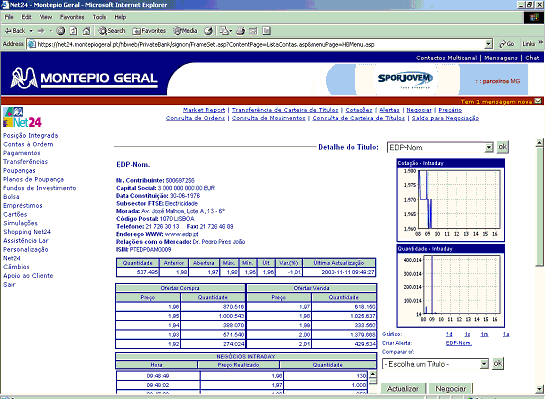Click the Discuss toolbar icon
Viewport: 545px width, 399px height.
(x=266, y=31)
